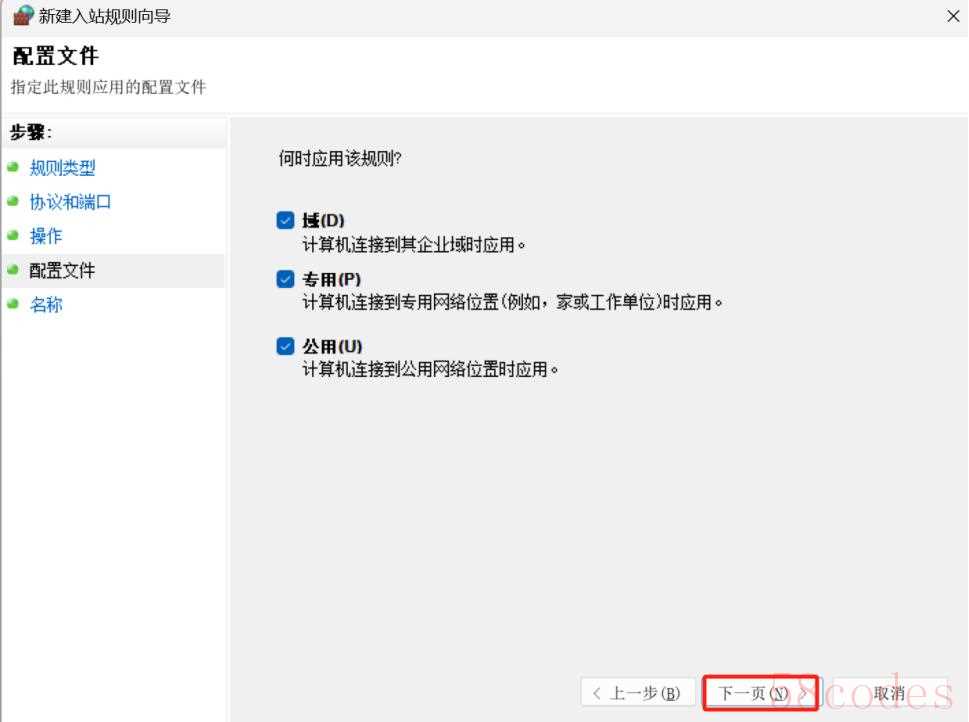Go to the 协议和端口 step
This screenshot has height=722, width=969.
pyautogui.click(x=70, y=202)
